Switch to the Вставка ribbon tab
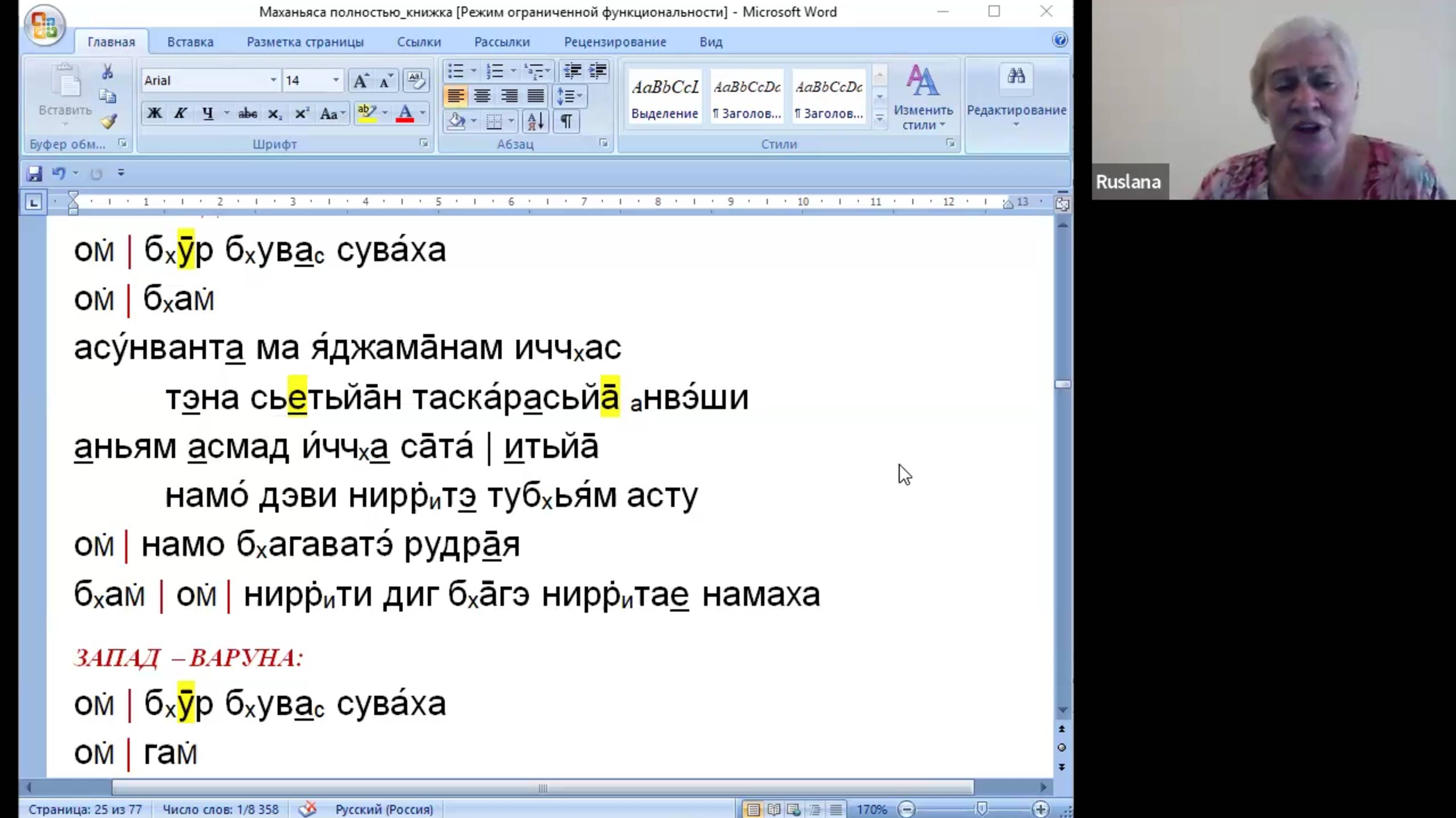Screen dimensions: 1456x818 point(190,42)
